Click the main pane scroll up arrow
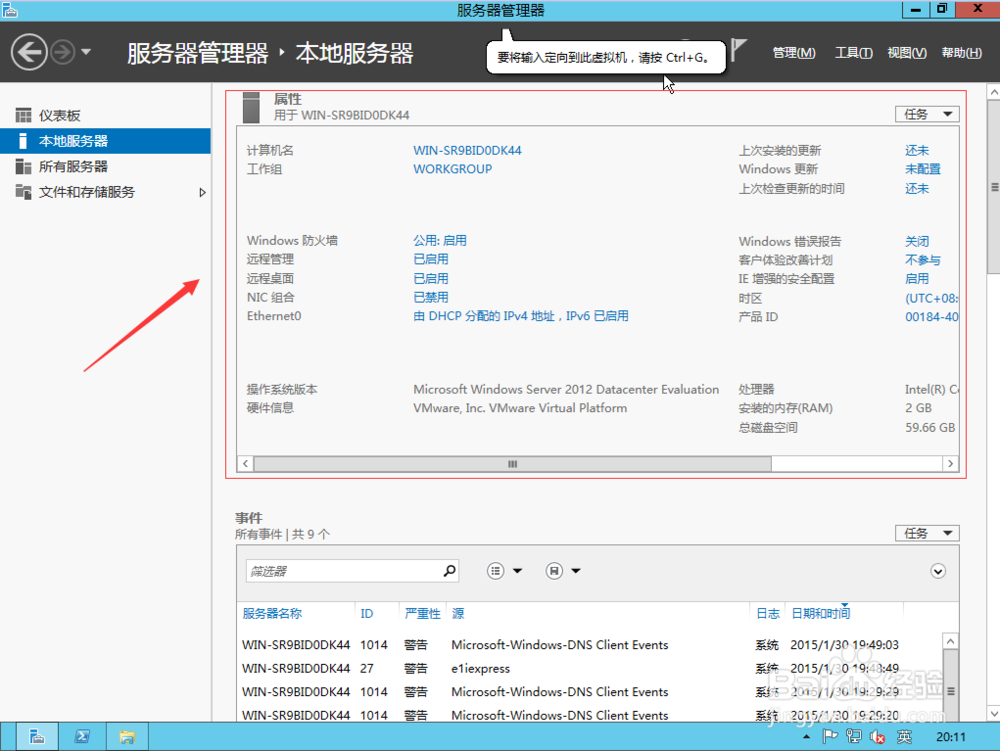This screenshot has height=751, width=1000. pyautogui.click(x=994, y=92)
